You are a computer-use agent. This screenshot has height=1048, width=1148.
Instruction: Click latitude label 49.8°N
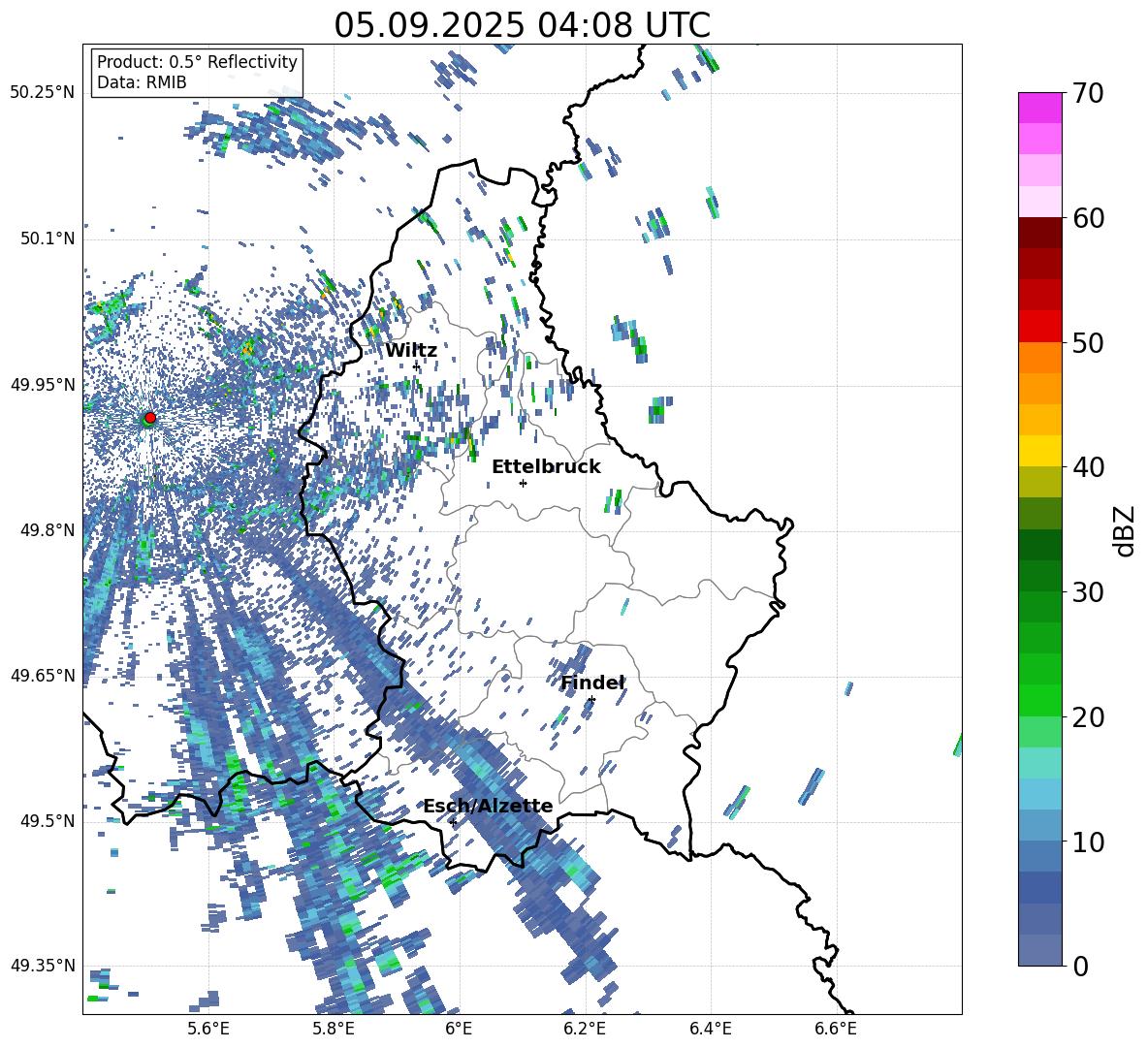click(x=47, y=530)
